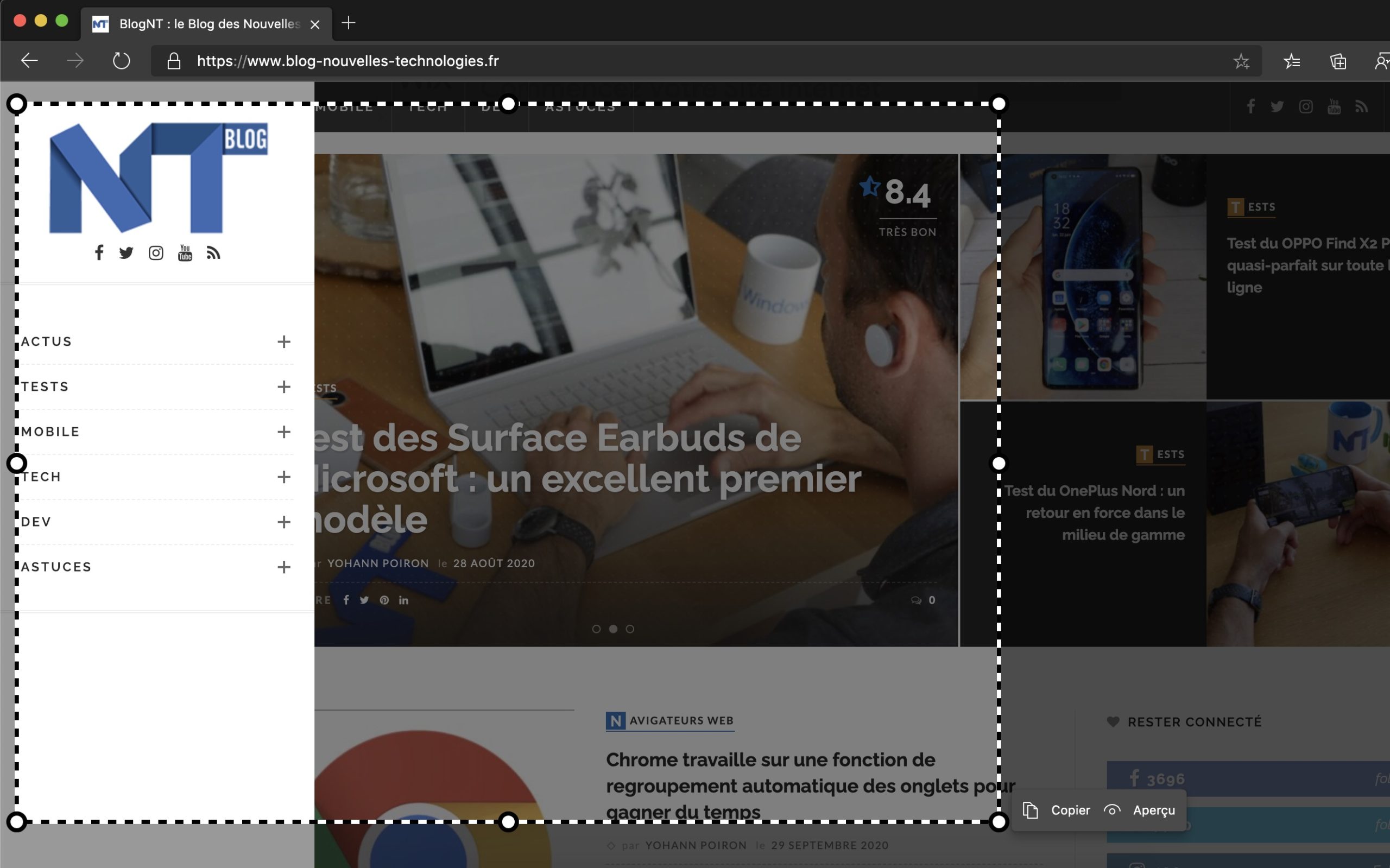The width and height of the screenshot is (1390, 868).
Task: Open the YouTube icon in the sidebar
Action: 185,252
